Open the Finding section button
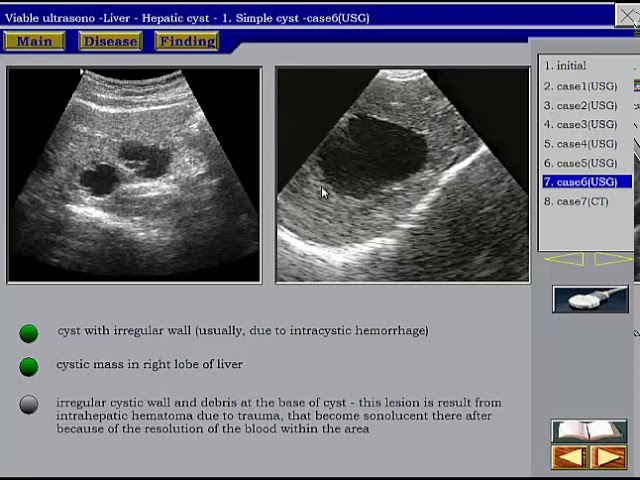Screen dimensions: 640x480 coord(187,41)
